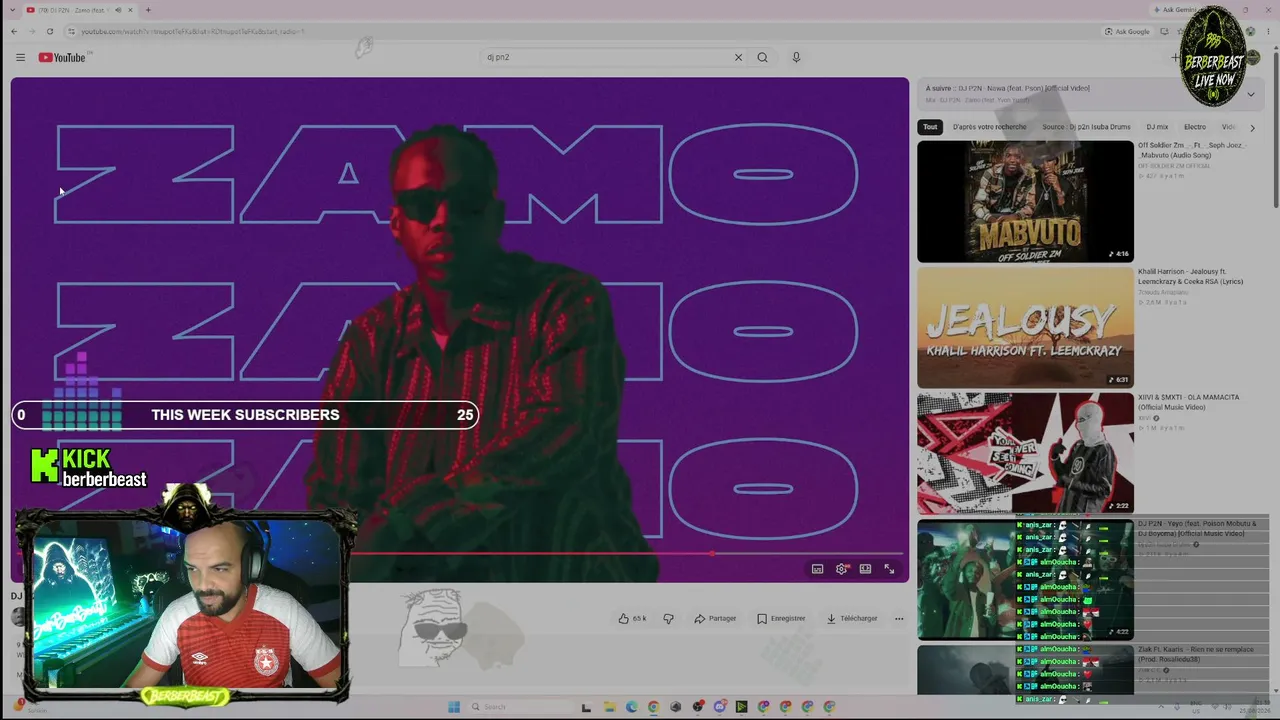
Task: Go to the YouTube home logo
Action: point(62,57)
